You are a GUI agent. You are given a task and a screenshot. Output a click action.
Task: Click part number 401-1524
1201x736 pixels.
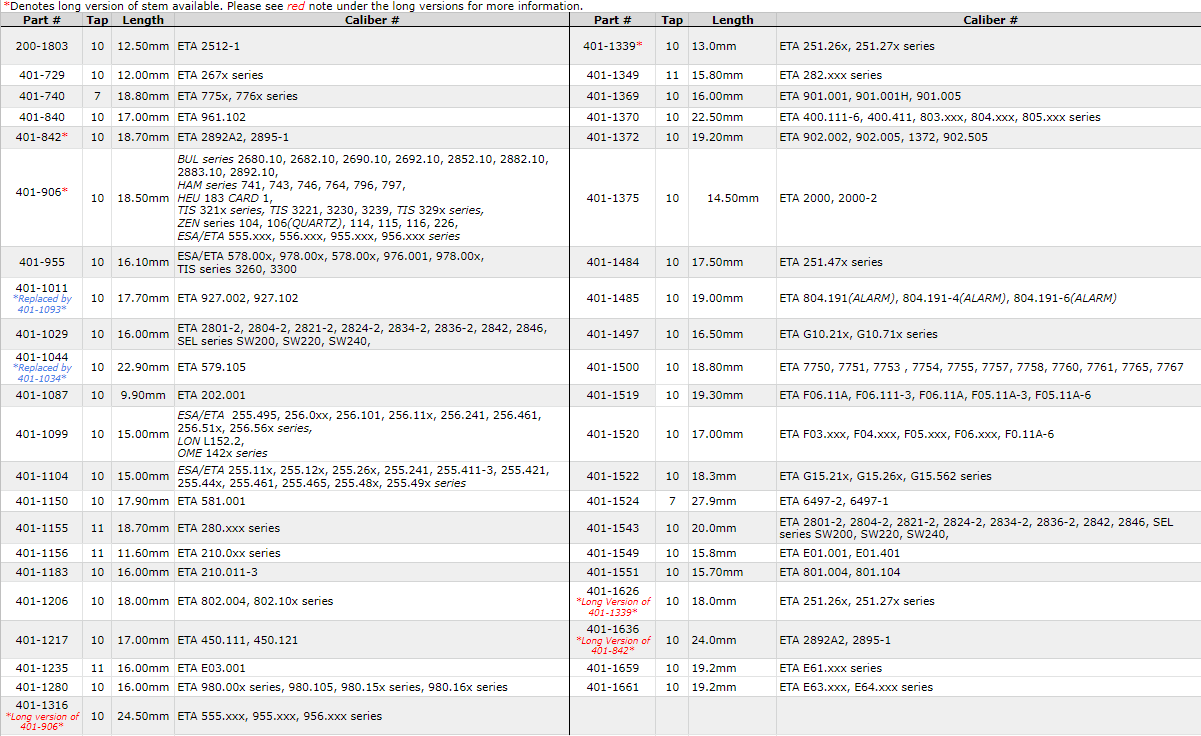pyautogui.click(x=613, y=501)
